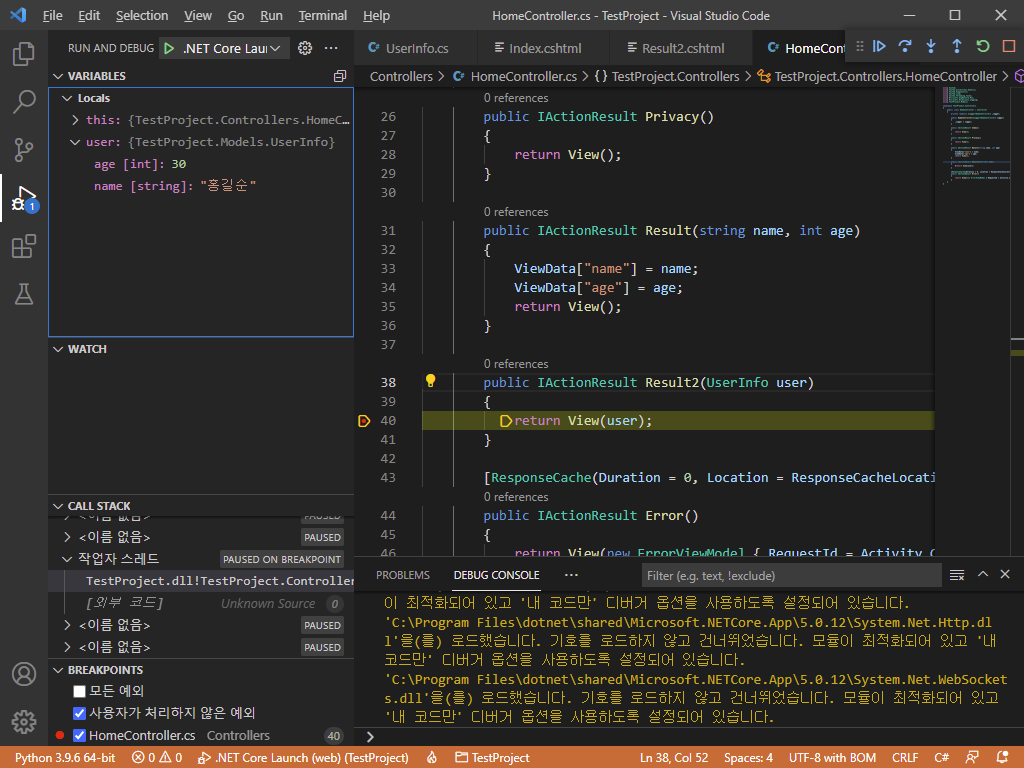Switch to UserInfo.cs tab
Screen dimensions: 1024x768
click(x=416, y=48)
